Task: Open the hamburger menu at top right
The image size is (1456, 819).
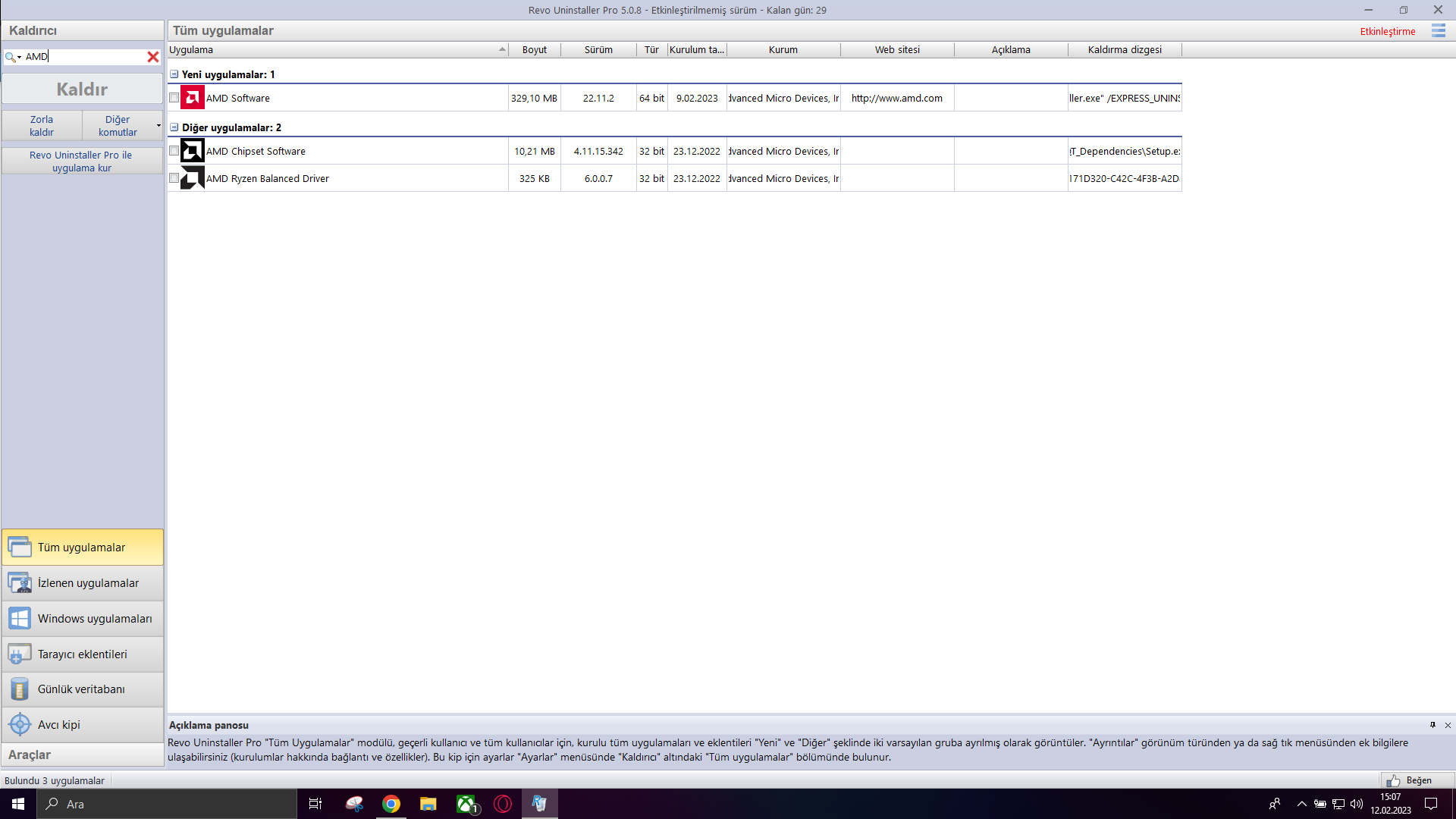Action: tap(1438, 31)
